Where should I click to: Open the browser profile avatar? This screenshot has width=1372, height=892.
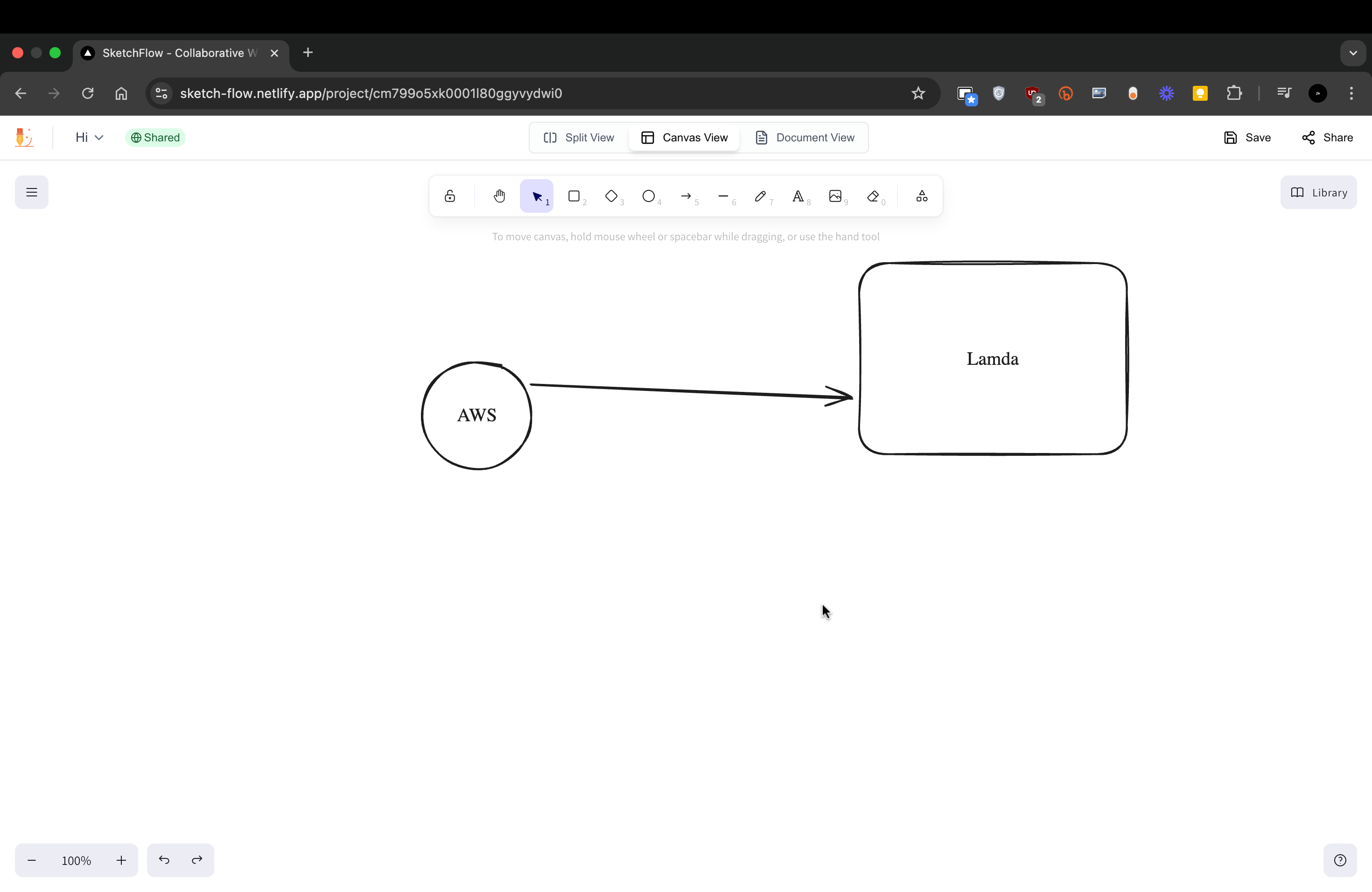tap(1318, 93)
